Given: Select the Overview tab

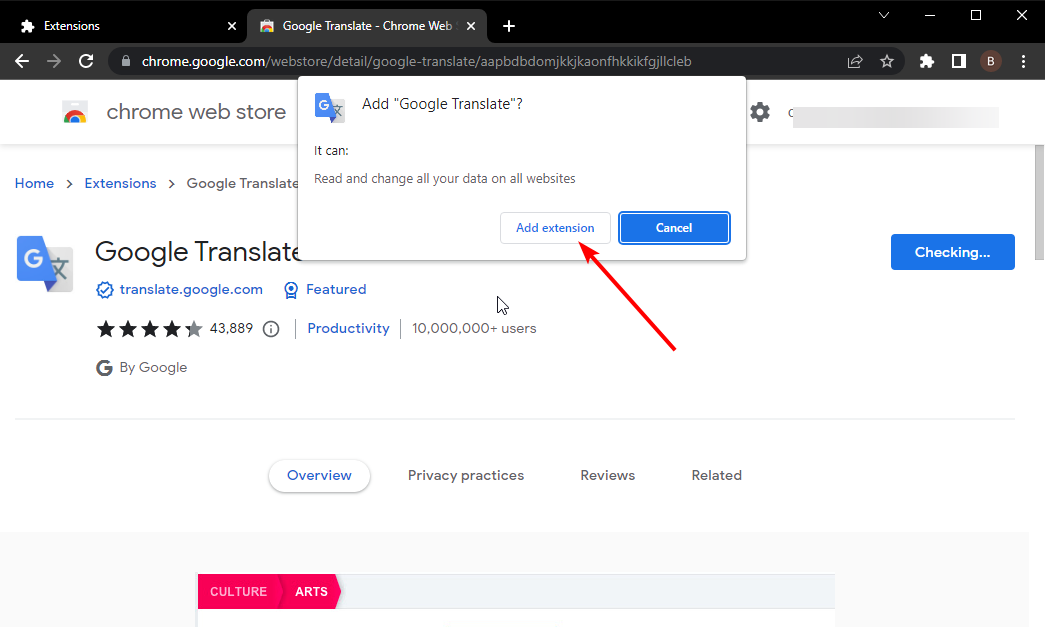Looking at the screenshot, I should [319, 475].
